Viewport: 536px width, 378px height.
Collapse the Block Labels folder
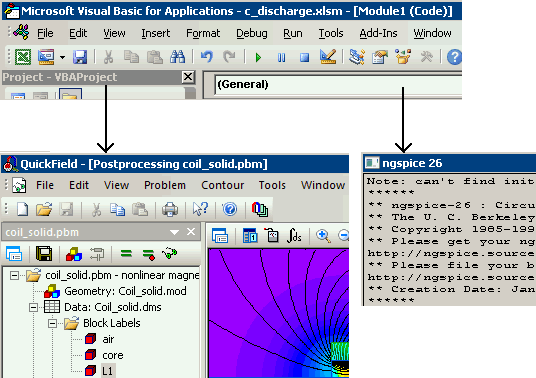point(53,323)
